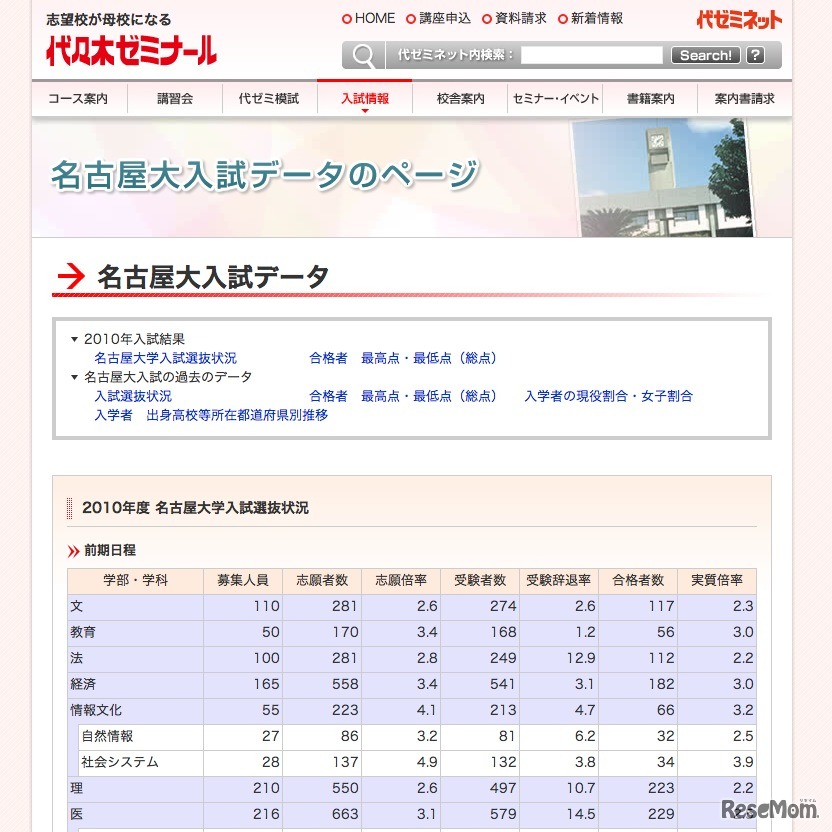Collapse the 2010年入試結果 triangle
Image resolution: width=832 pixels, height=832 pixels.
tap(74, 339)
